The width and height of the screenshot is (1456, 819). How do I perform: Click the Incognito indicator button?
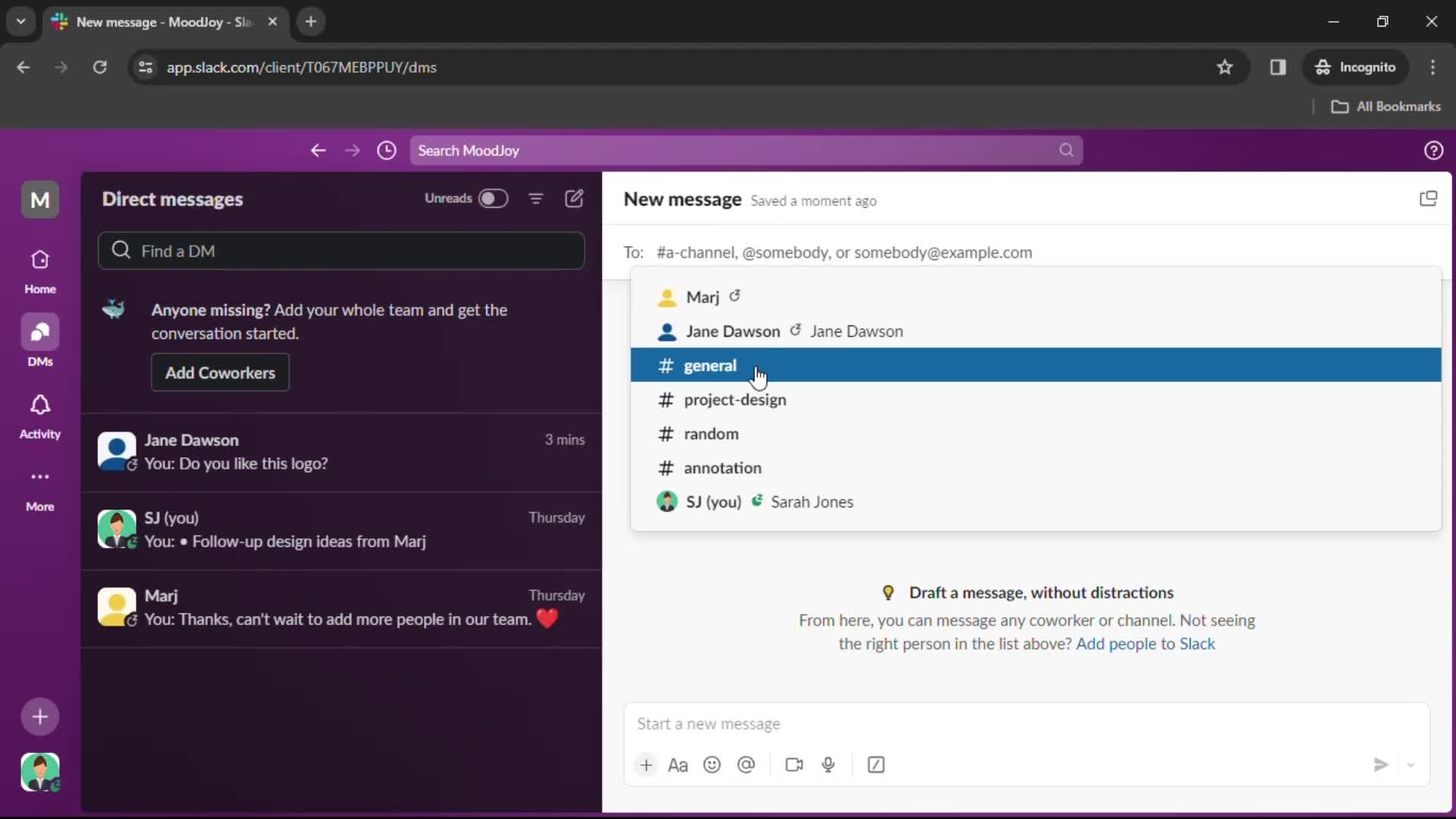tap(1355, 67)
